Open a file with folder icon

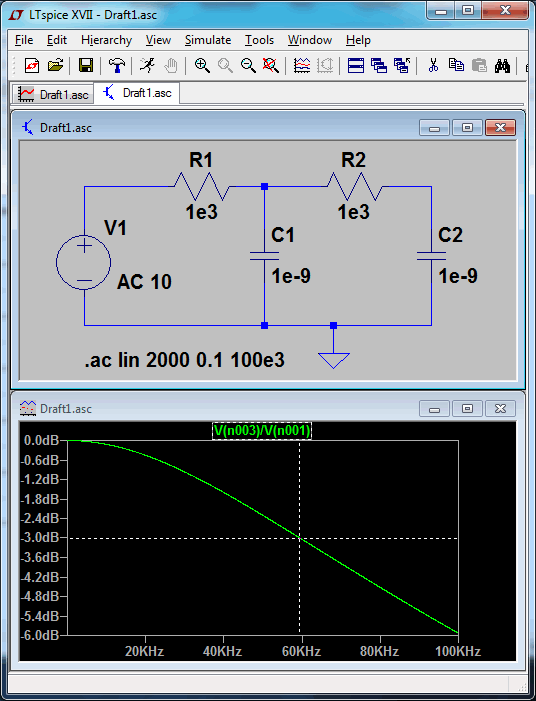(x=55, y=65)
